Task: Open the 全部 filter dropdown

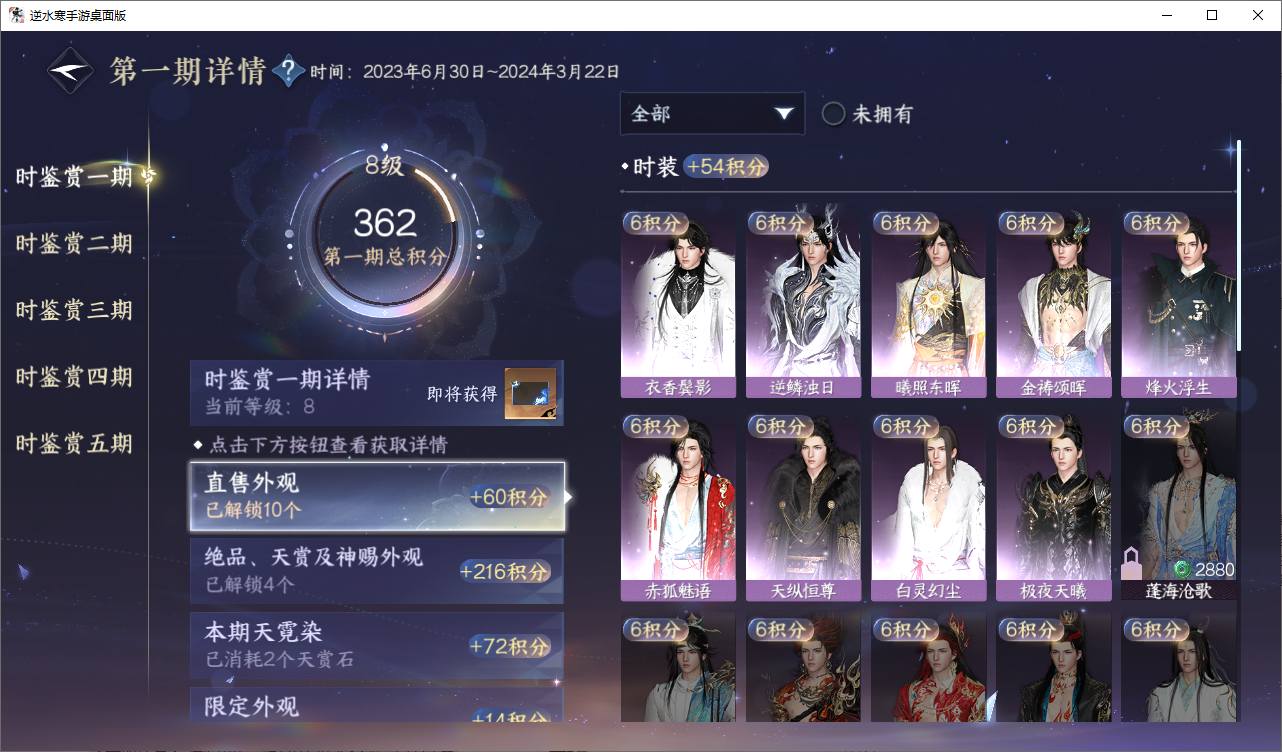Action: (712, 114)
